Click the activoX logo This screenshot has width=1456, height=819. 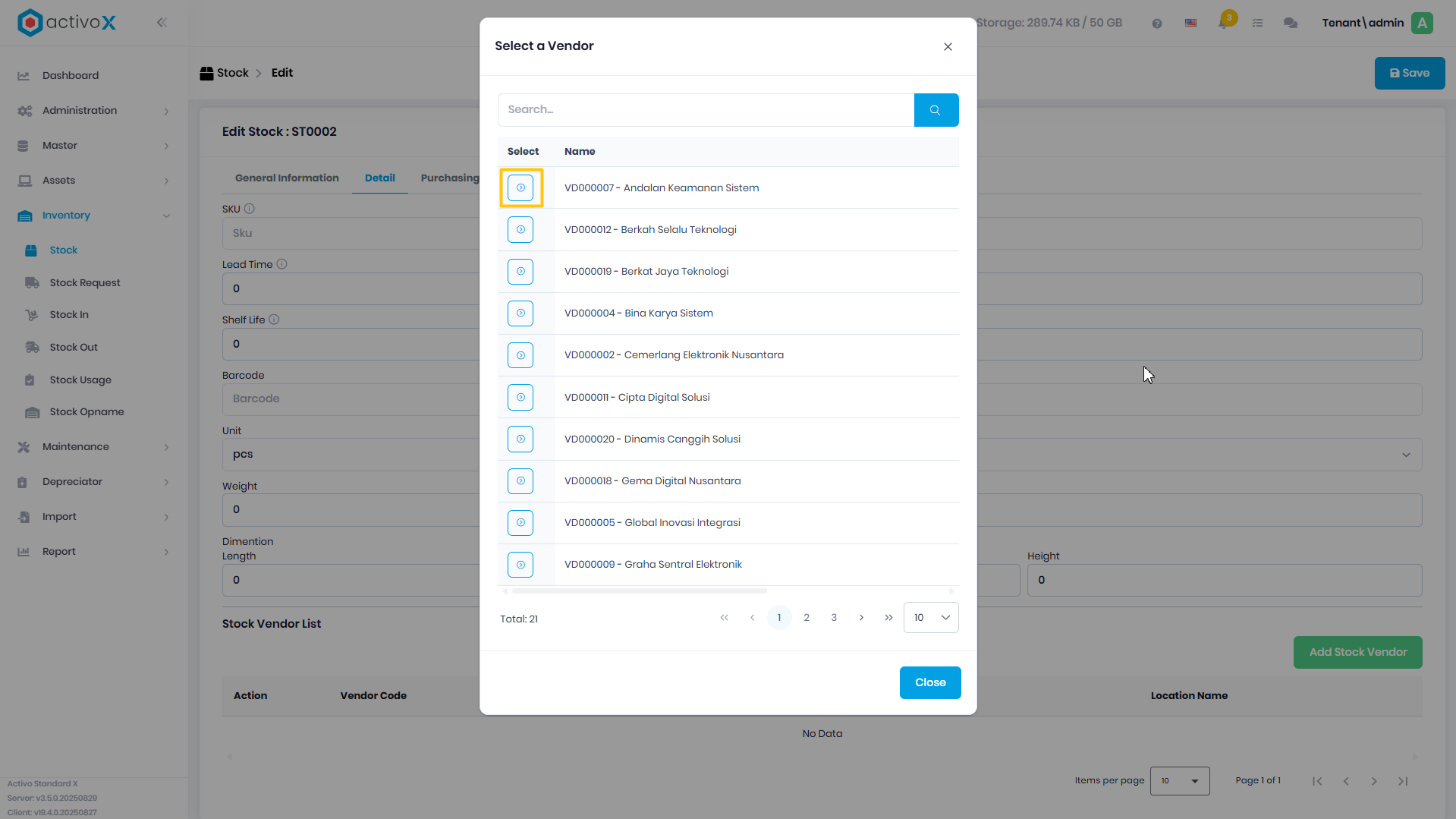pos(67,23)
